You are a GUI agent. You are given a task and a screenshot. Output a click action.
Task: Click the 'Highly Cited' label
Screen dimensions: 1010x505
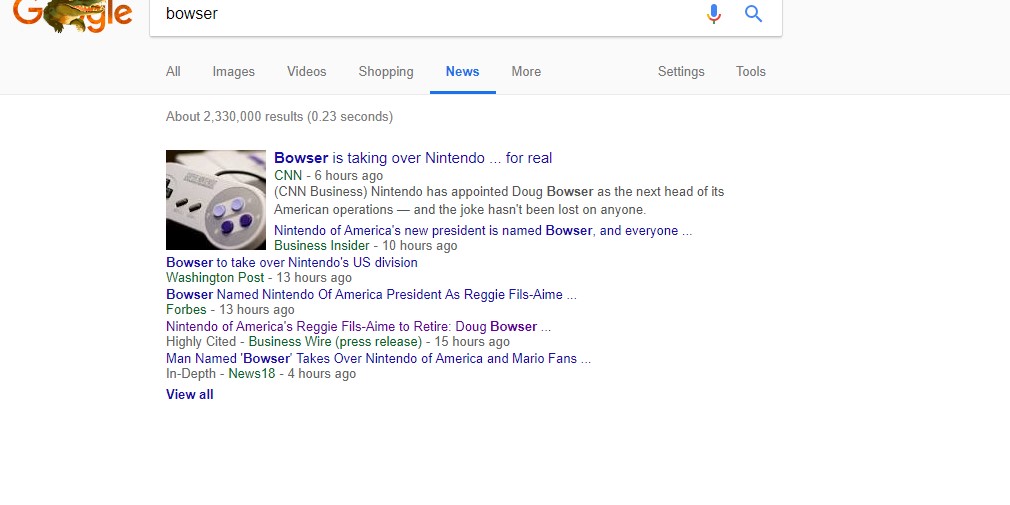[201, 341]
